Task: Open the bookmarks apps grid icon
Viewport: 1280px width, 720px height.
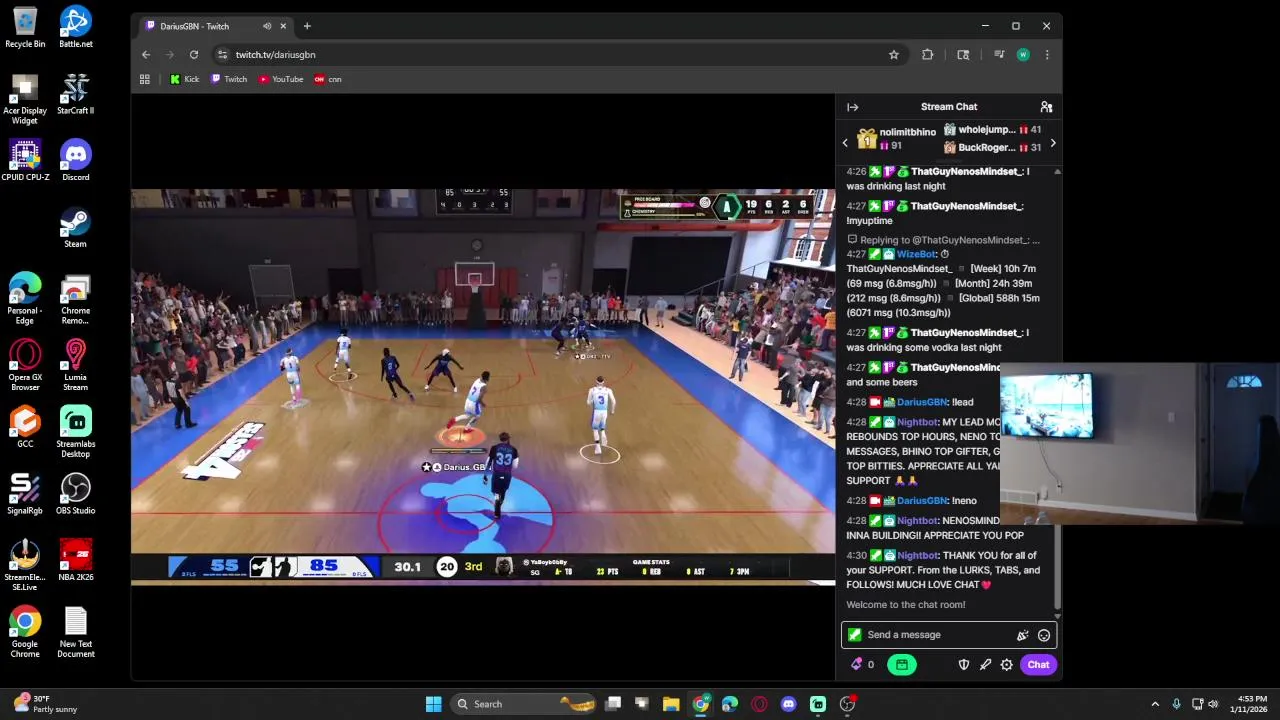Action: click(x=145, y=79)
